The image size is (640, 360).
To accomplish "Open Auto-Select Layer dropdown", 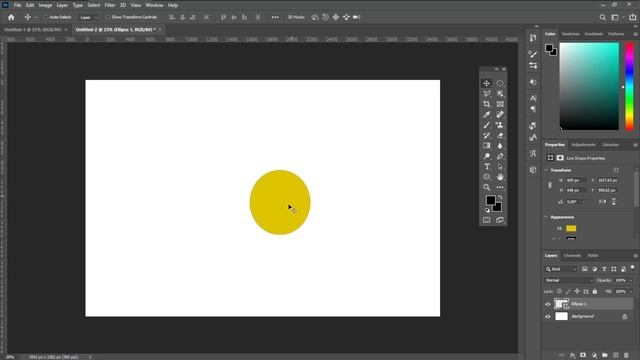I will pos(89,17).
